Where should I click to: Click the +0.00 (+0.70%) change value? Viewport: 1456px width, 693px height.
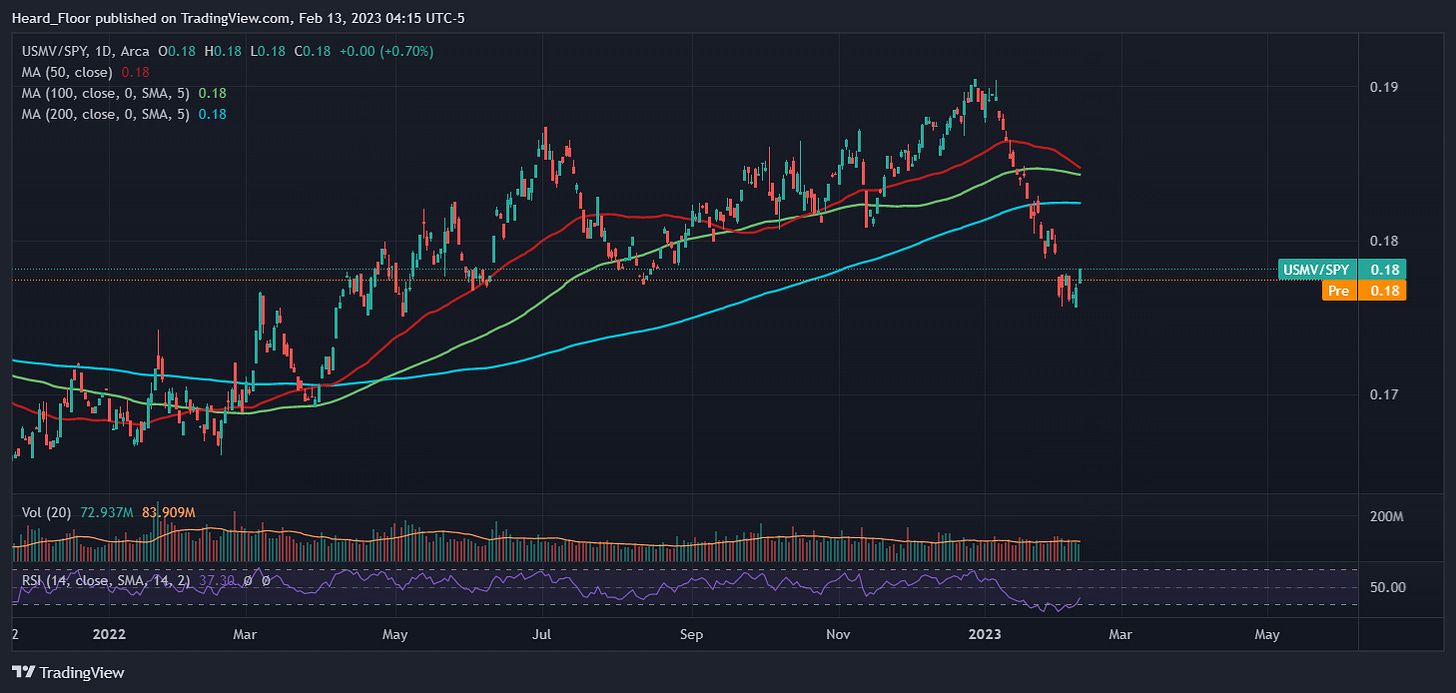click(x=385, y=50)
